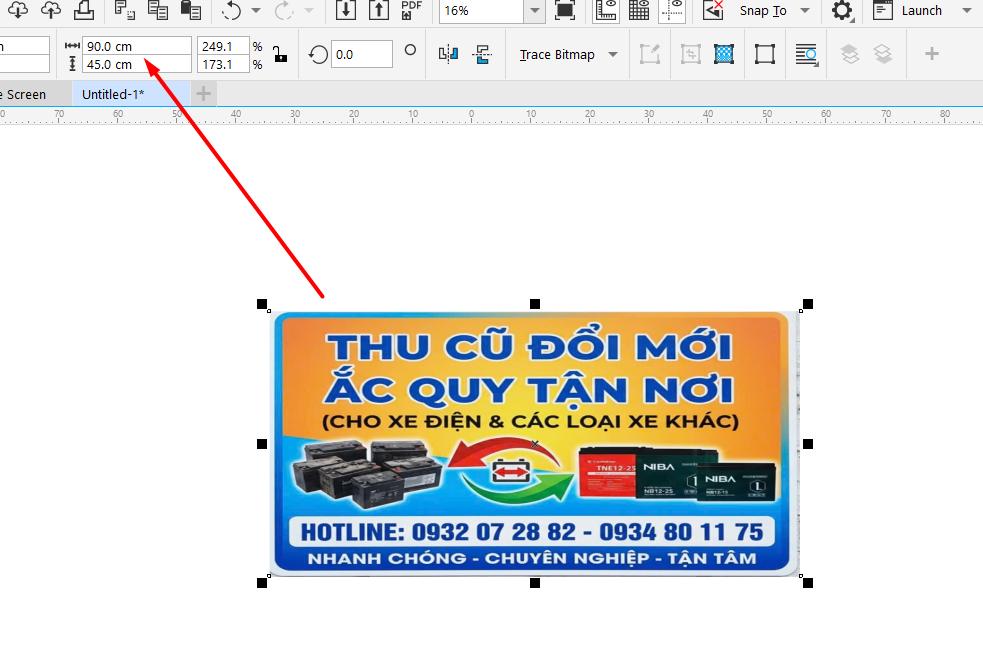Click the top-center selection handle

[535, 304]
